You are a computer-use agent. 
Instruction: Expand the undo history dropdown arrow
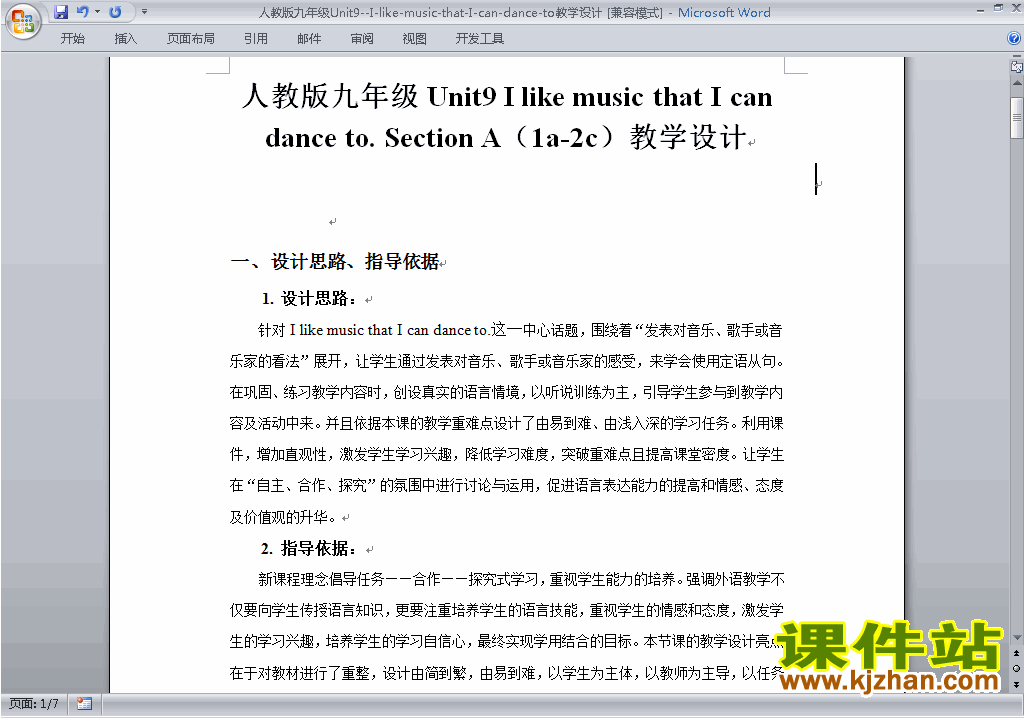point(98,12)
